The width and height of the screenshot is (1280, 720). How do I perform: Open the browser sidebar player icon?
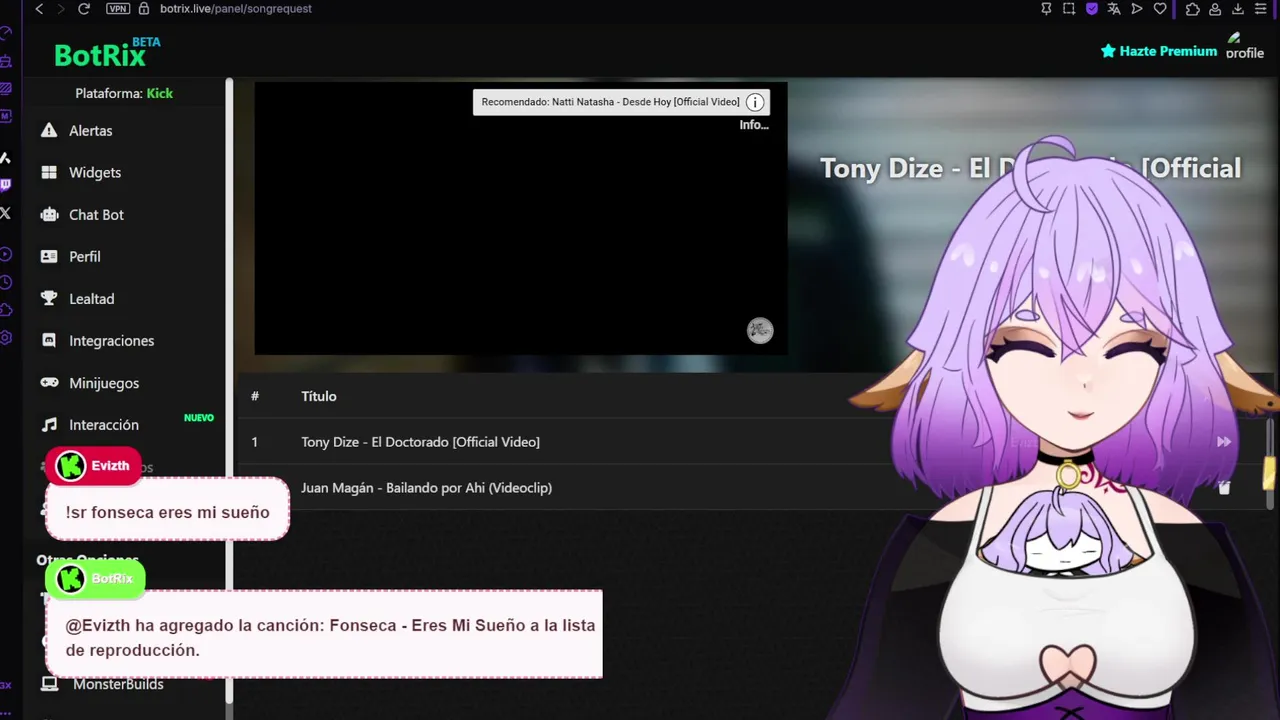6,255
